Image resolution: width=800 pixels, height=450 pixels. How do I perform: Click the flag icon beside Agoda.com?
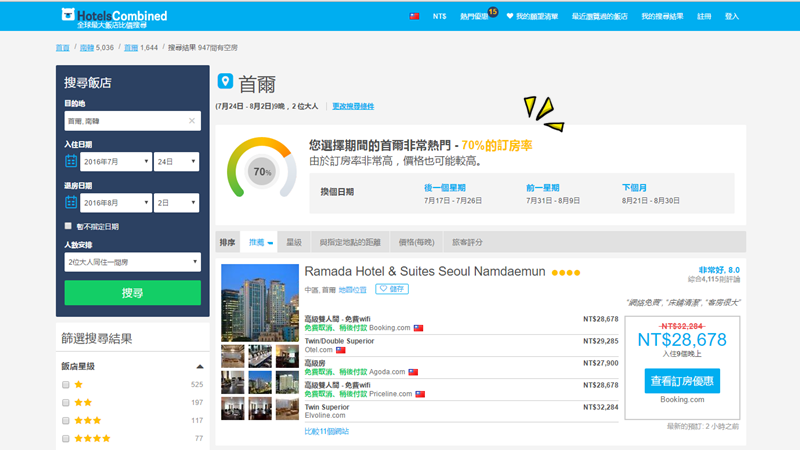coord(413,372)
